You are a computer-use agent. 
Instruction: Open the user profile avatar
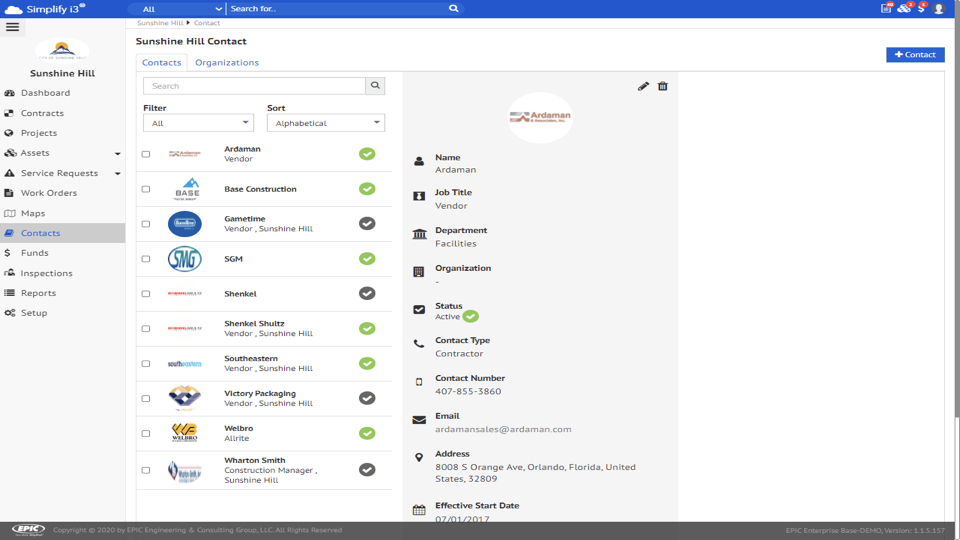(x=938, y=9)
